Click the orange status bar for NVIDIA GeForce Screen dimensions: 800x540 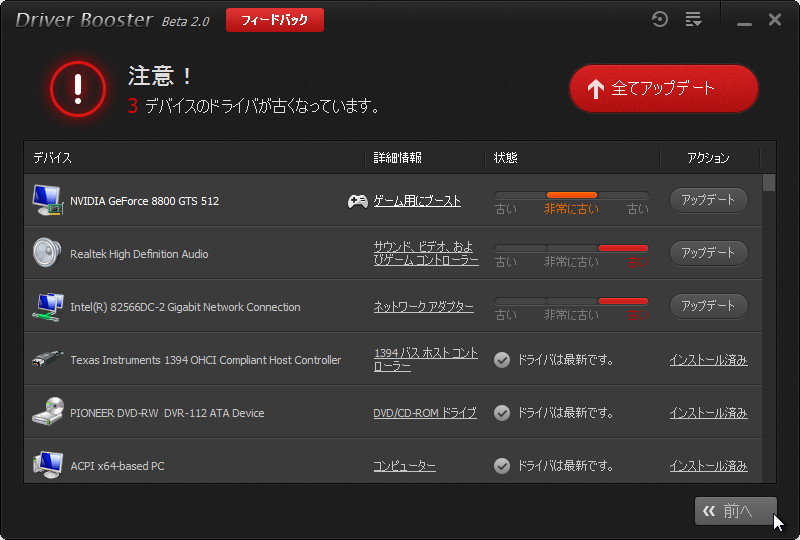point(571,195)
